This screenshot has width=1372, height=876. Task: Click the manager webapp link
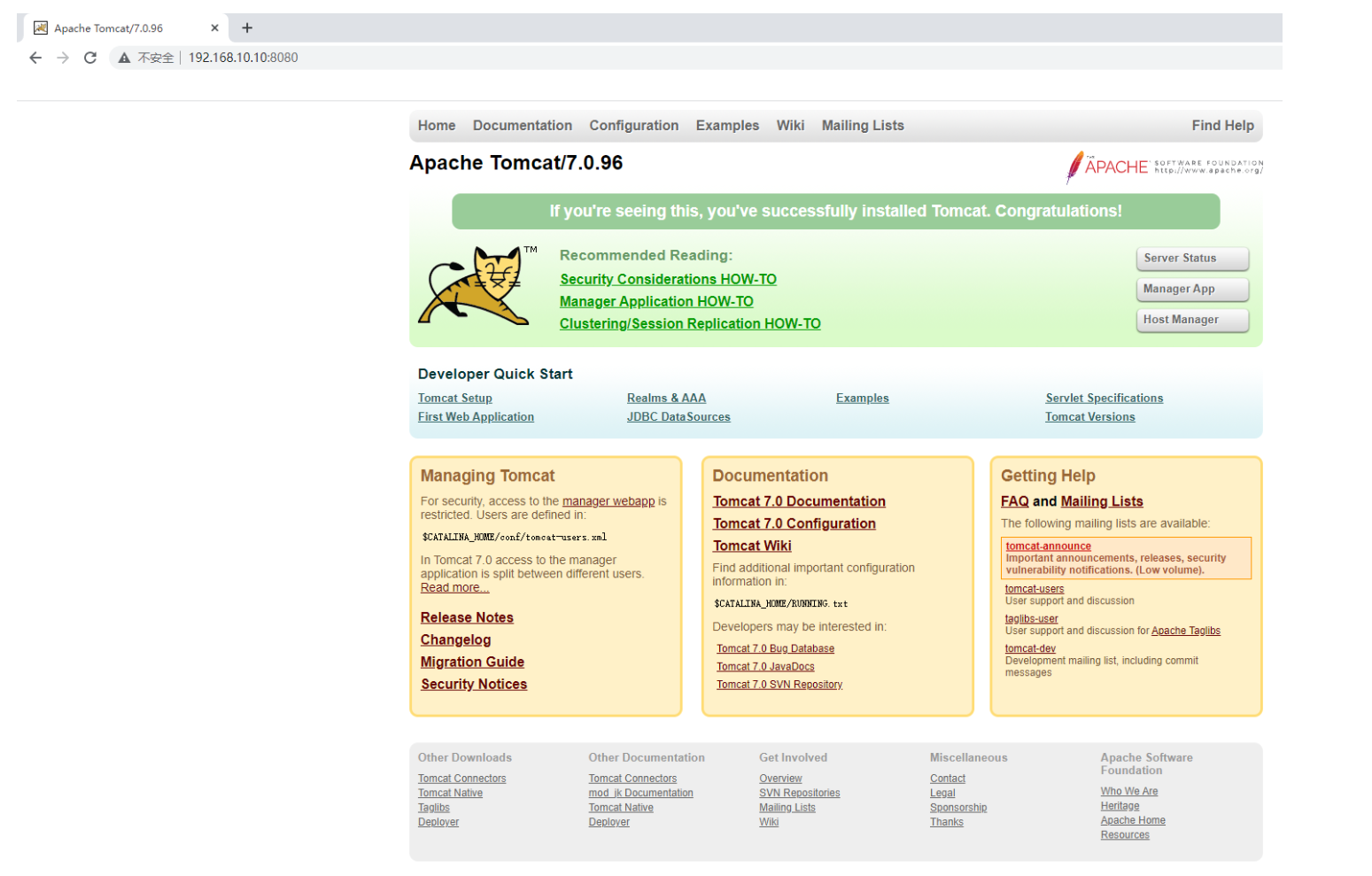pos(608,501)
